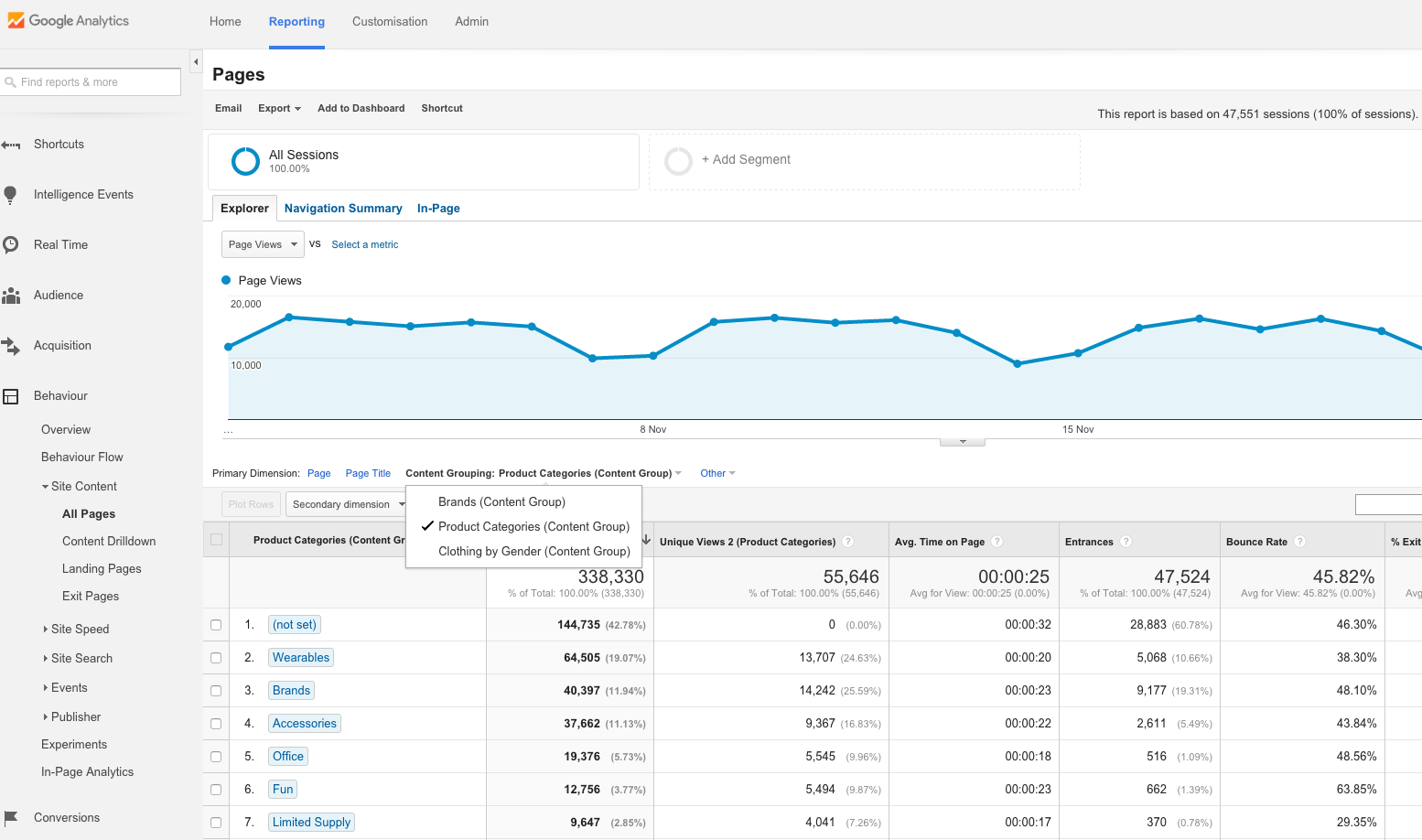The width and height of the screenshot is (1422, 840).
Task: Check the Limited Supply row checkbox
Action: point(216,823)
